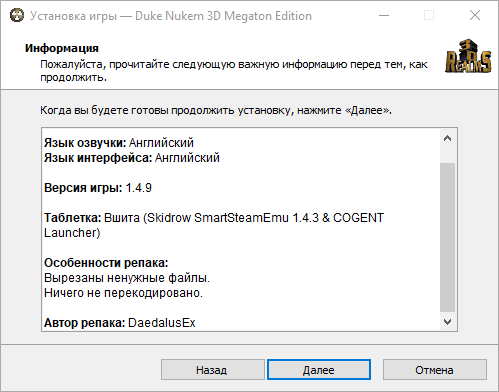Continue installation with the Далее button
Screen dimensions: 499x392
319,370
